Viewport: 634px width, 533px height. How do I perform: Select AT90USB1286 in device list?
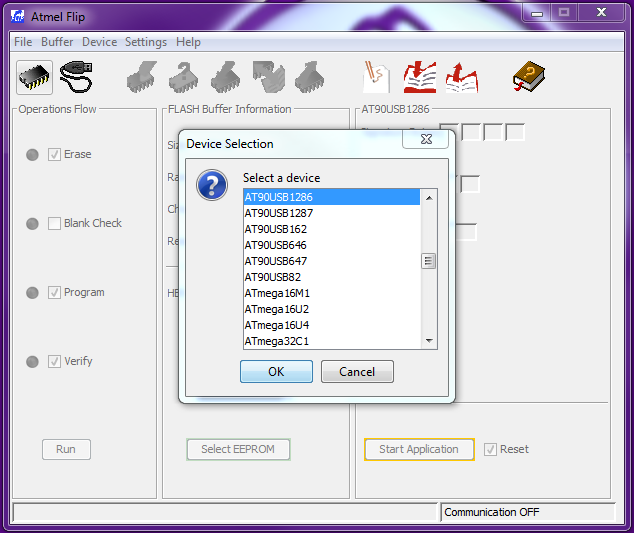tap(332, 197)
